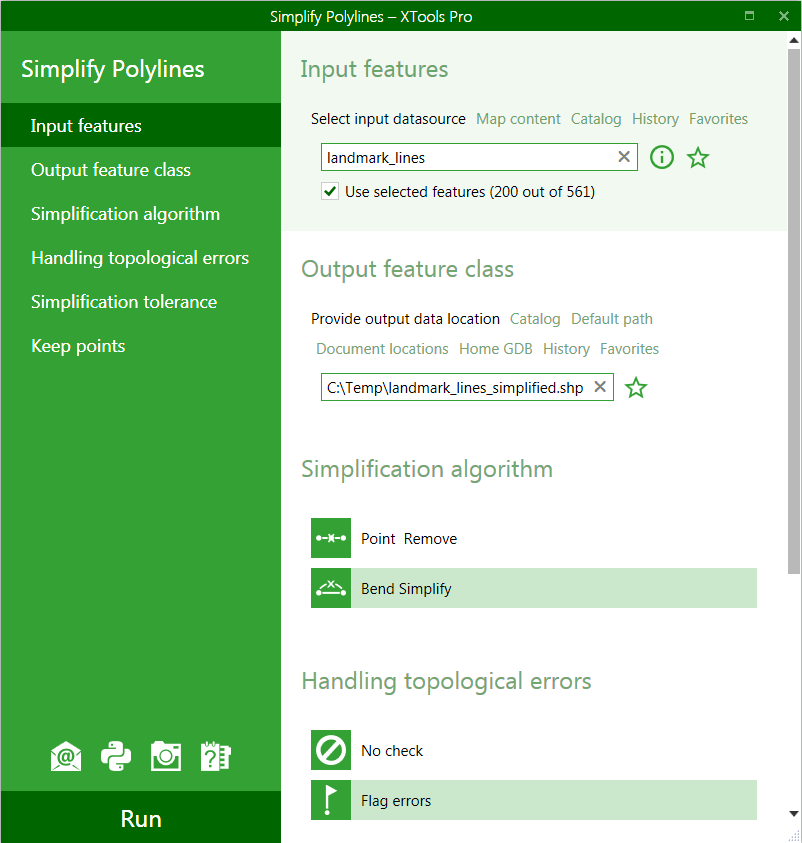Click the Document locations link

[382, 349]
